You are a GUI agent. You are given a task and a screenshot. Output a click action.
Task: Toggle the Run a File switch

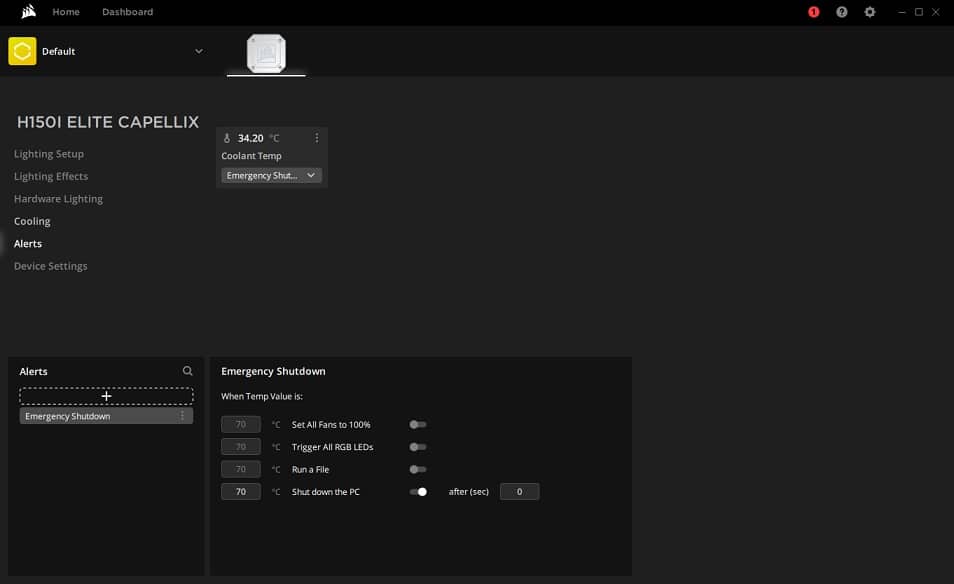point(418,469)
